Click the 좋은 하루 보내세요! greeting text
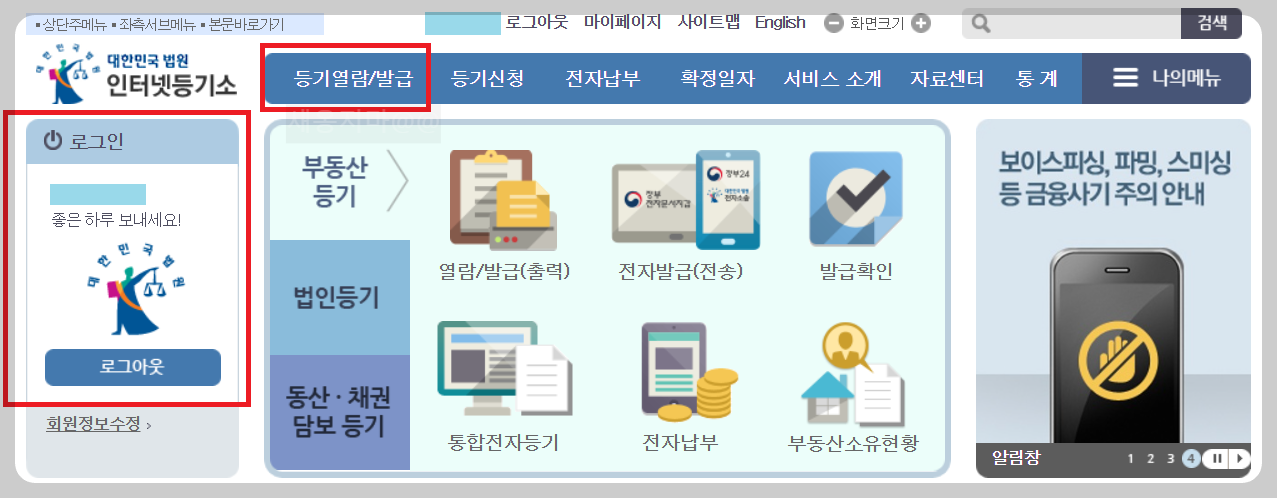 [x=116, y=218]
